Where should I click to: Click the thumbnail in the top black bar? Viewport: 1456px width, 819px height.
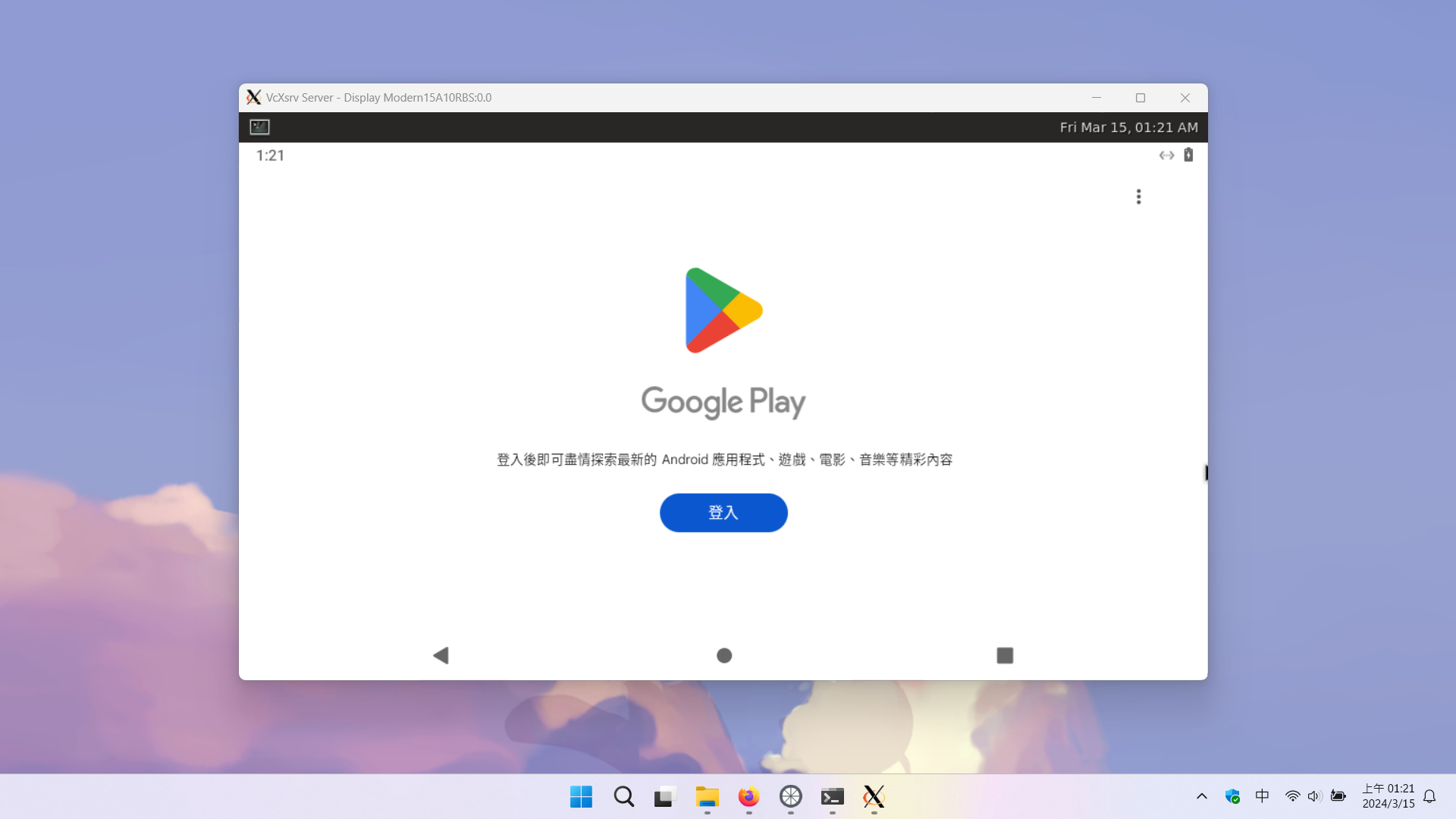click(x=259, y=127)
